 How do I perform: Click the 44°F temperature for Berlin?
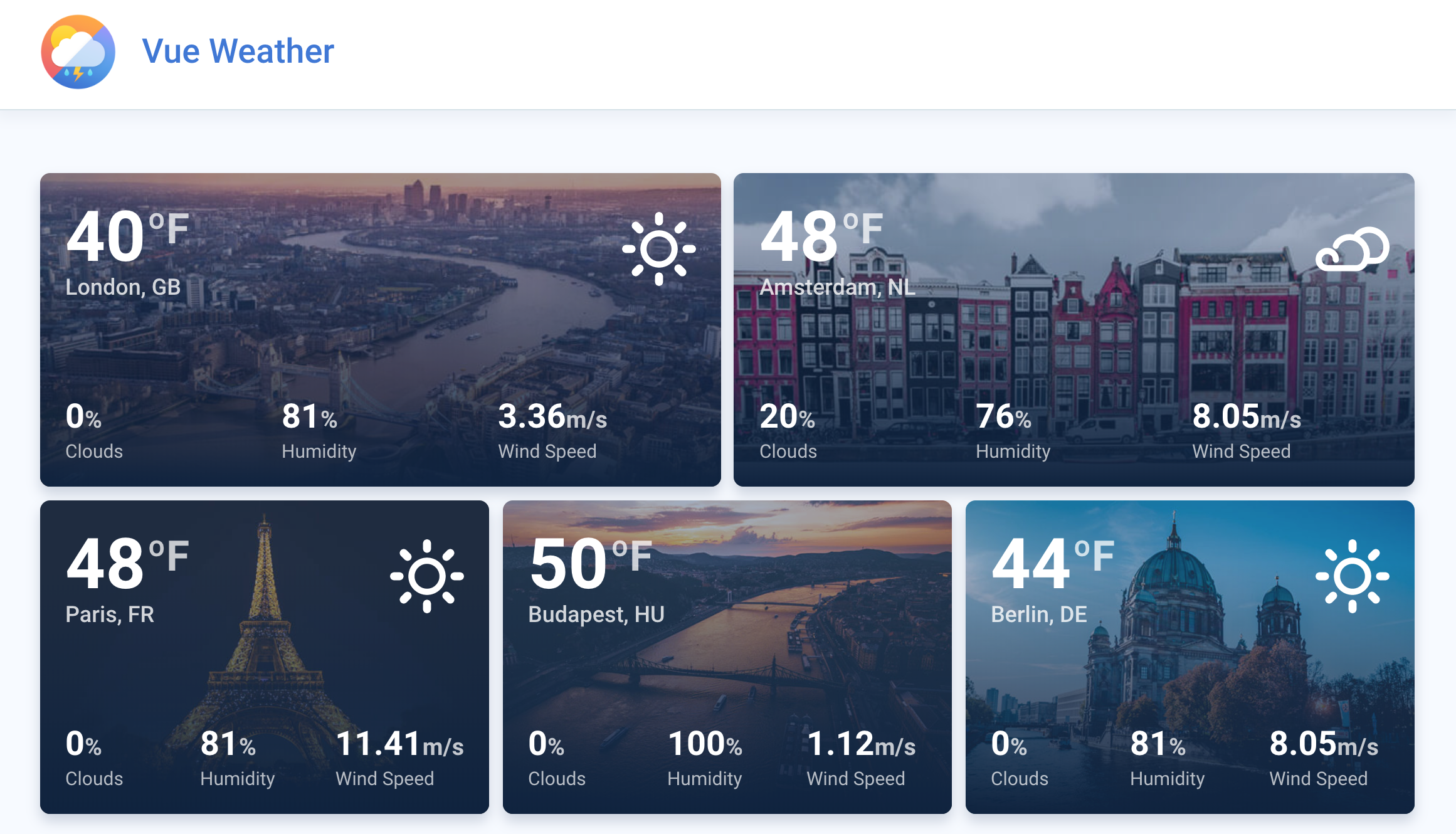(1053, 564)
